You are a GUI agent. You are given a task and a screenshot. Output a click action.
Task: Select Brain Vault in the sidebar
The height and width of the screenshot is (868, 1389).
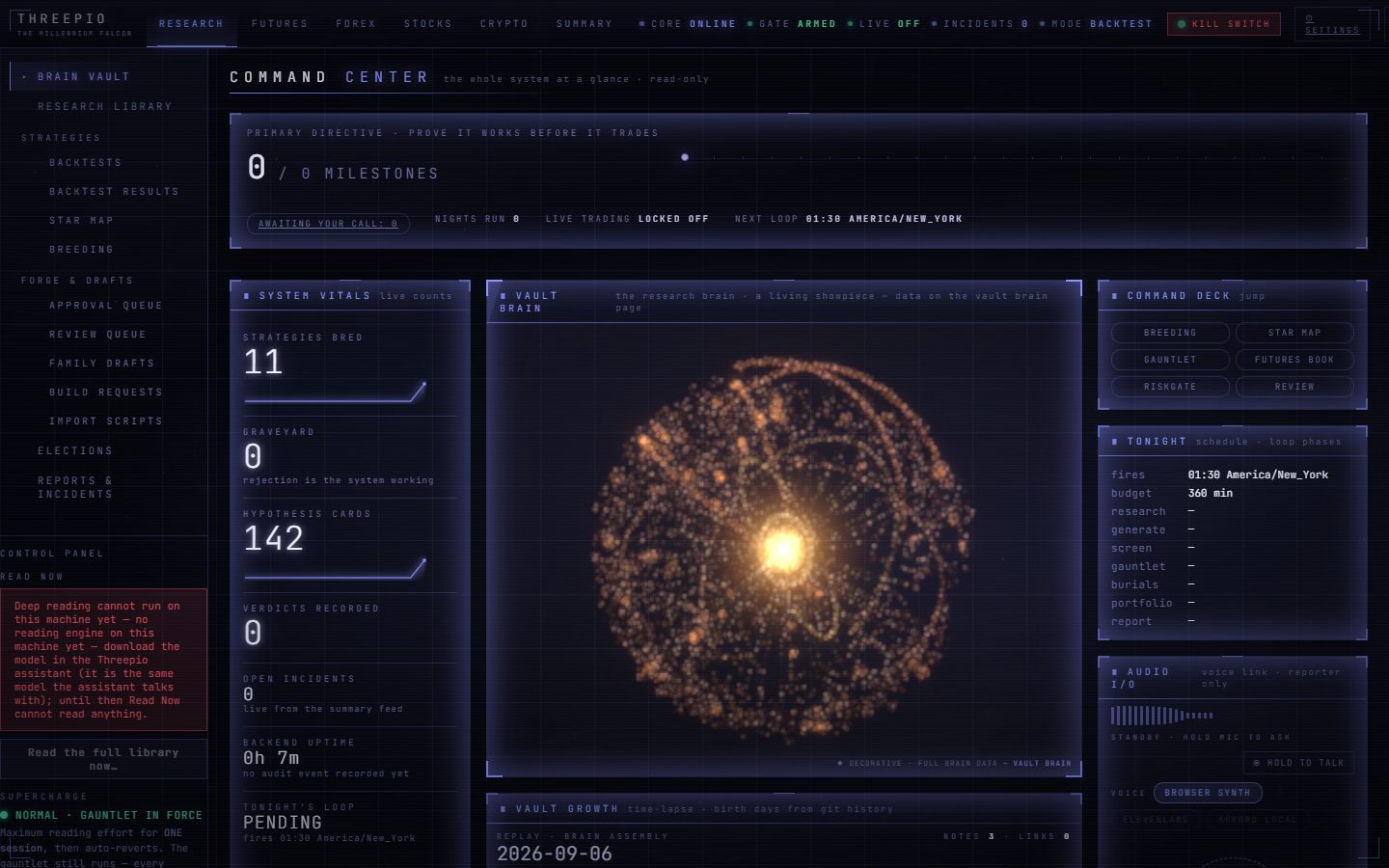106,76
